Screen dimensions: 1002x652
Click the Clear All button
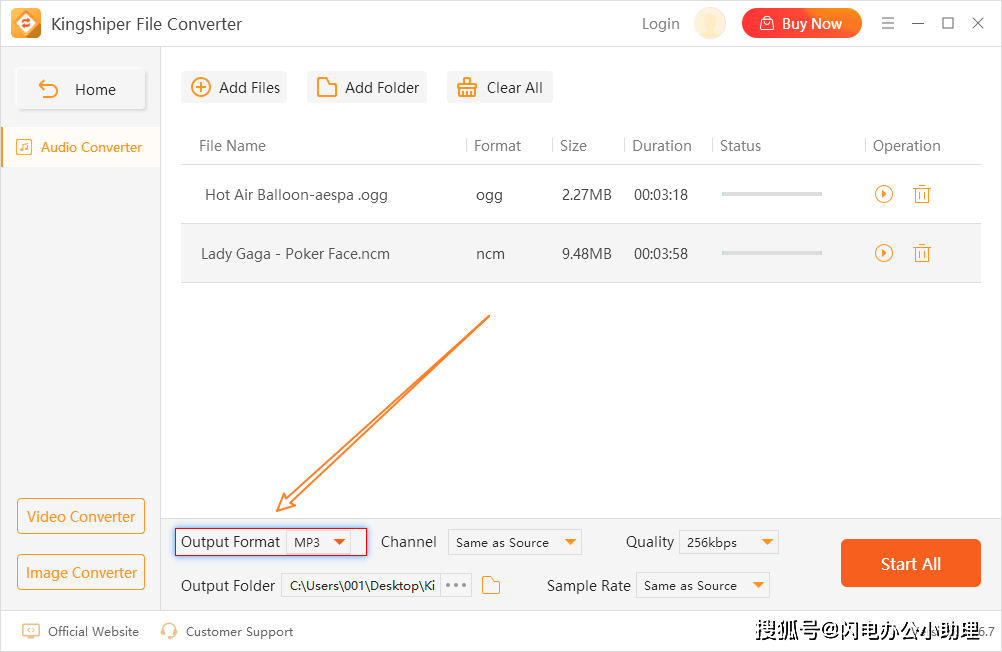pos(500,88)
